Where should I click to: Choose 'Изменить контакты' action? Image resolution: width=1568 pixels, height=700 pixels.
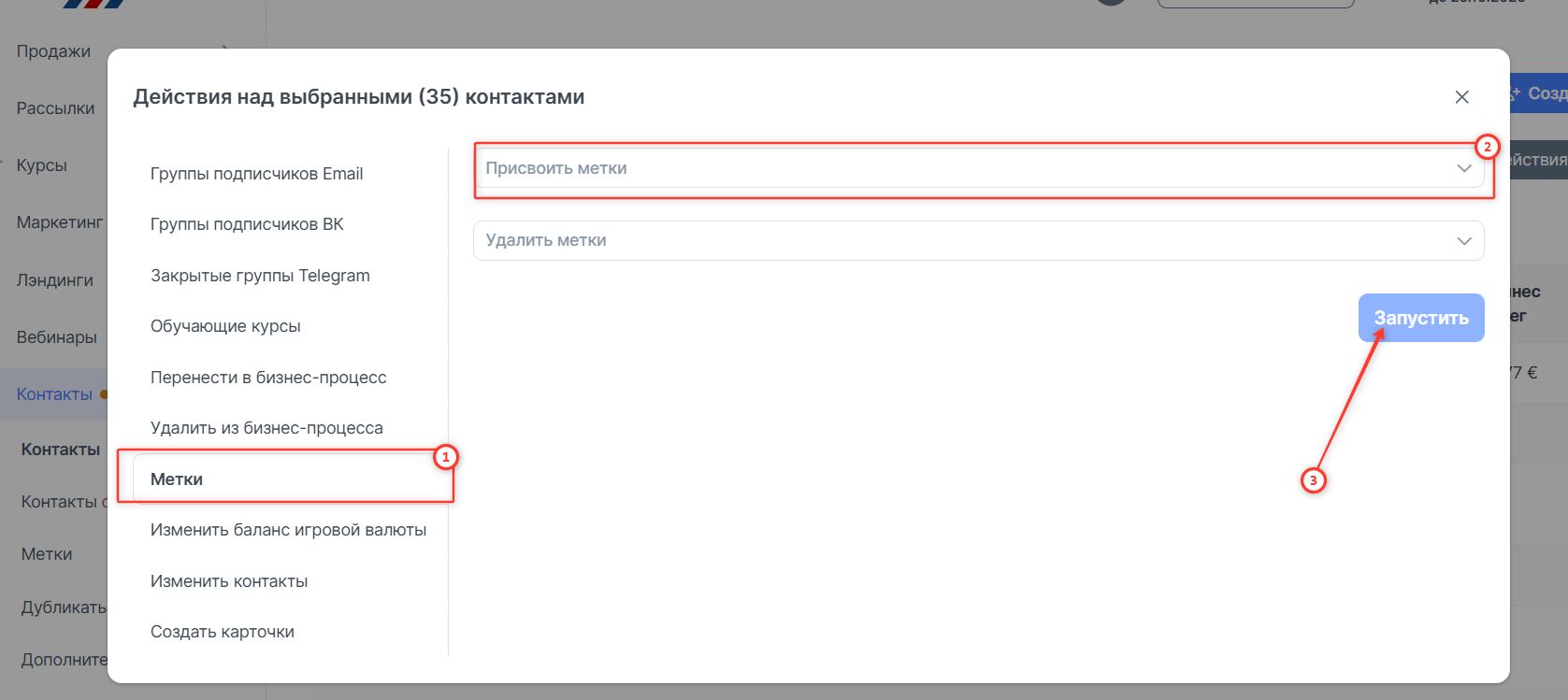(x=229, y=581)
